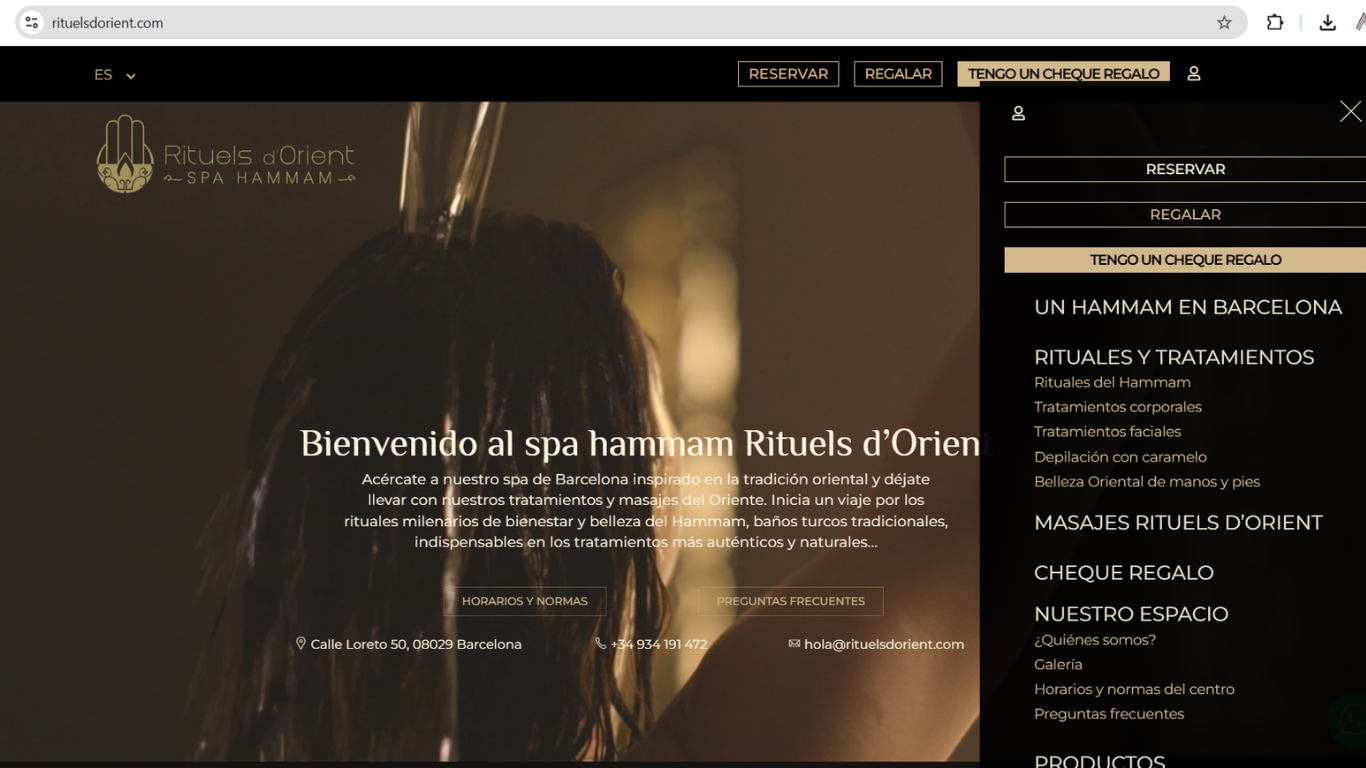This screenshot has height=768, width=1366.
Task: Click the site info icon in address bar
Action: pyautogui.click(x=32, y=22)
